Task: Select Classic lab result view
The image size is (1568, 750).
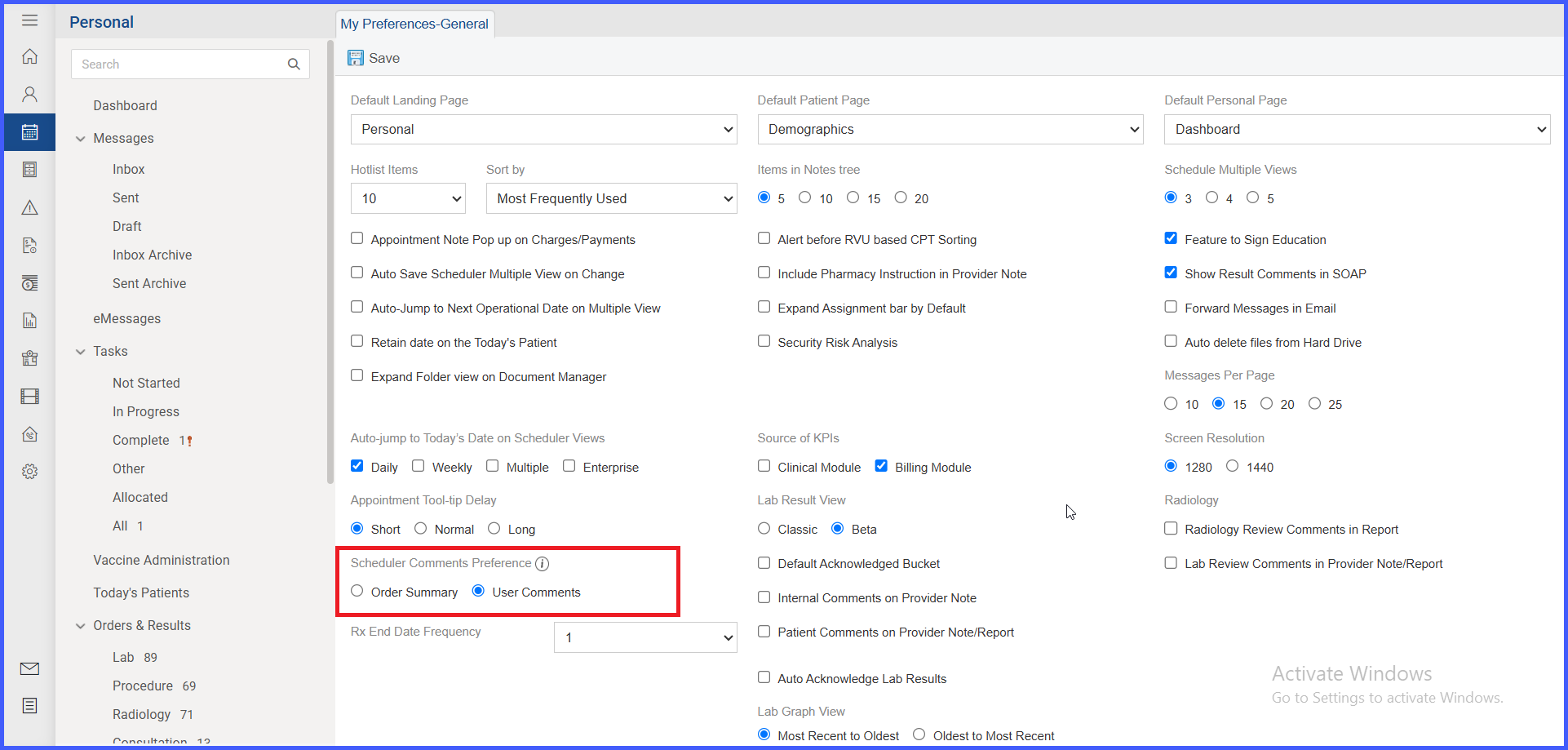Action: 764,528
